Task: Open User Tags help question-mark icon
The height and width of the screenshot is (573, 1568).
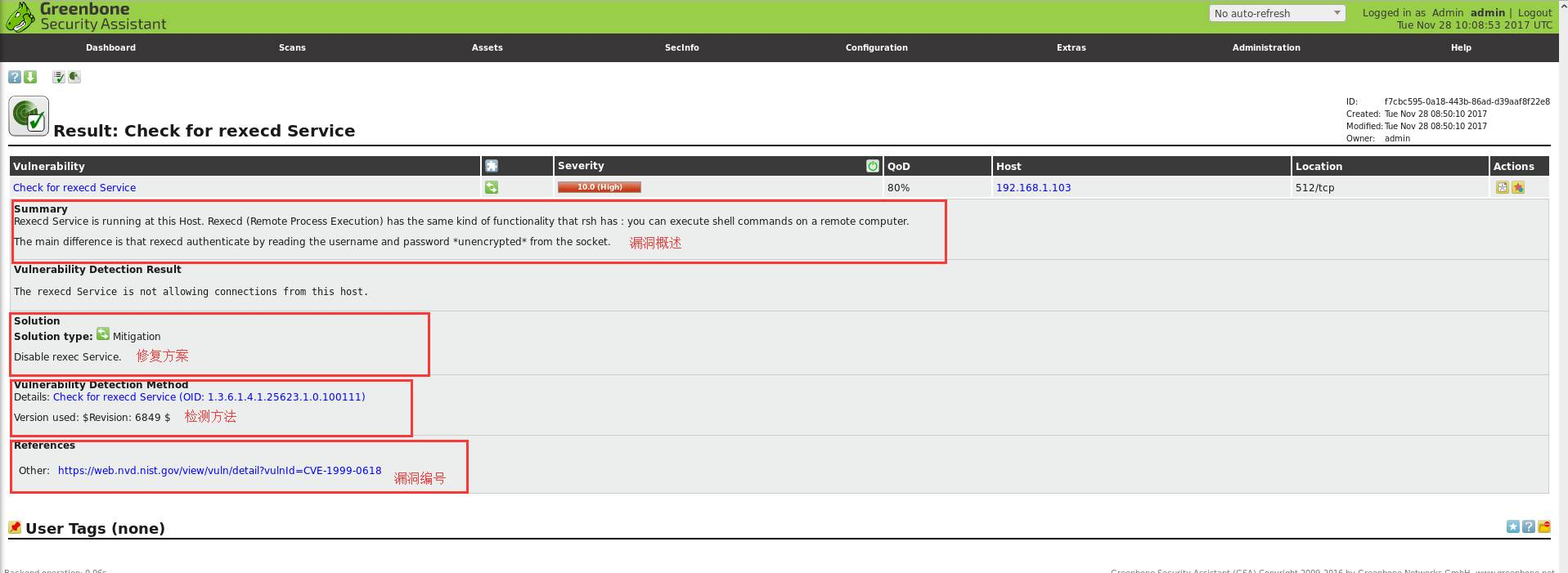Action: tap(1529, 526)
